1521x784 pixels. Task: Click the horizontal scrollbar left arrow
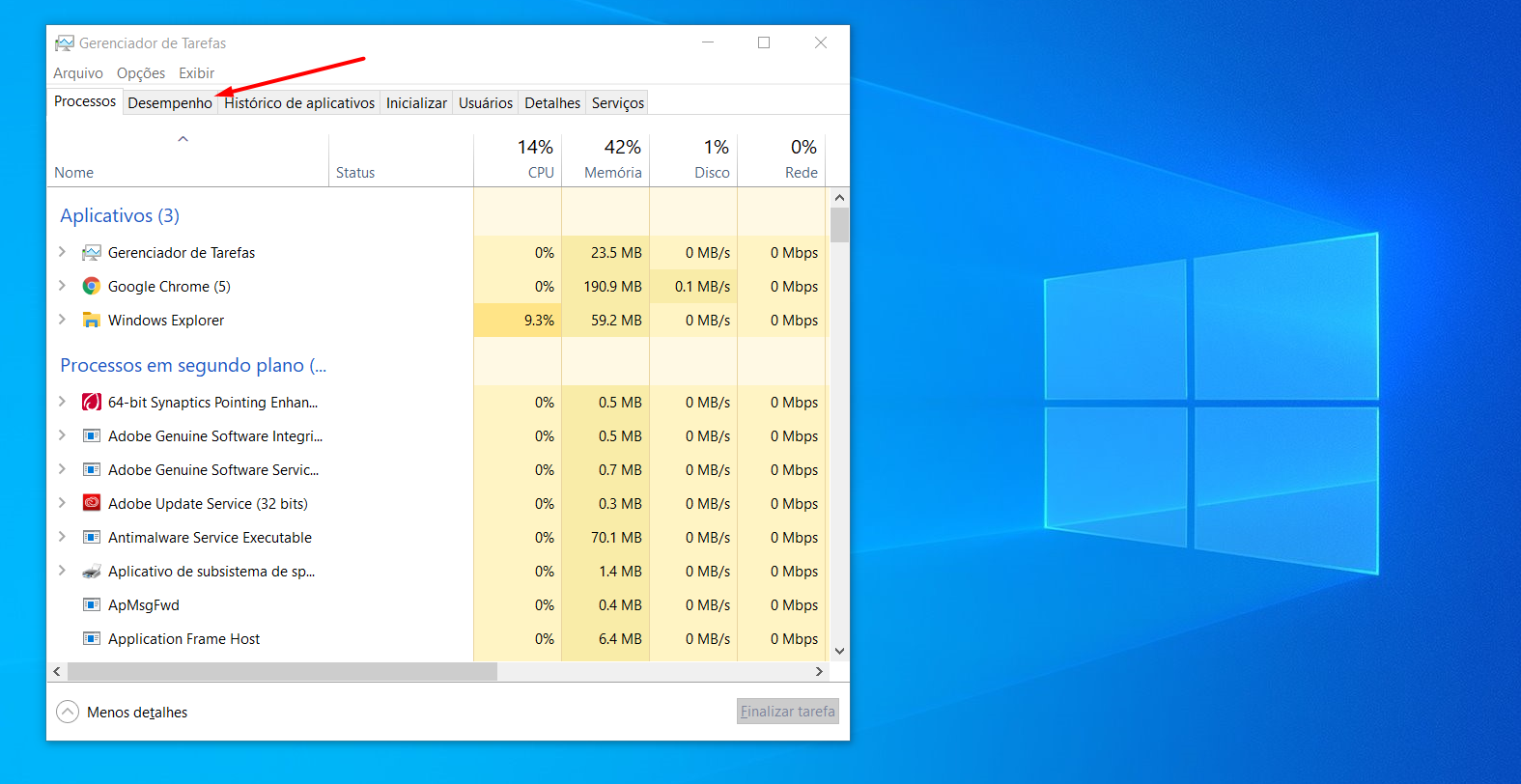pos(57,671)
